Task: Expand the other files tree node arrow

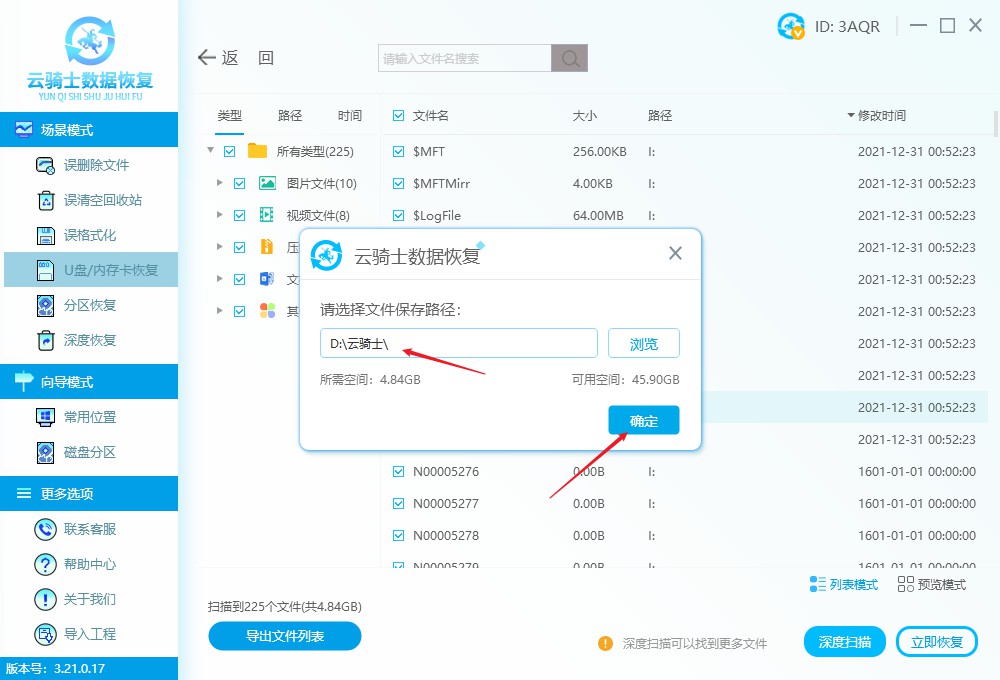Action: pyautogui.click(x=219, y=311)
